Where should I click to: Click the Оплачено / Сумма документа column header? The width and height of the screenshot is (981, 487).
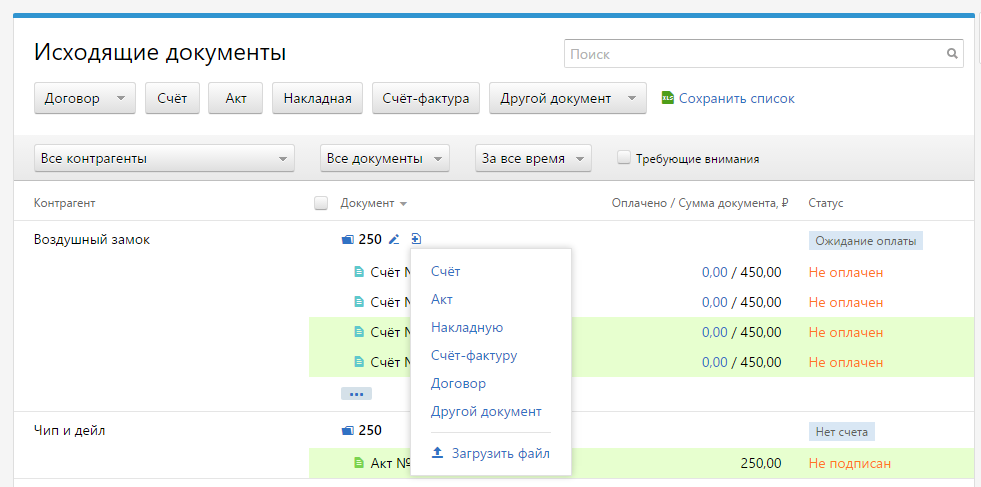(699, 203)
